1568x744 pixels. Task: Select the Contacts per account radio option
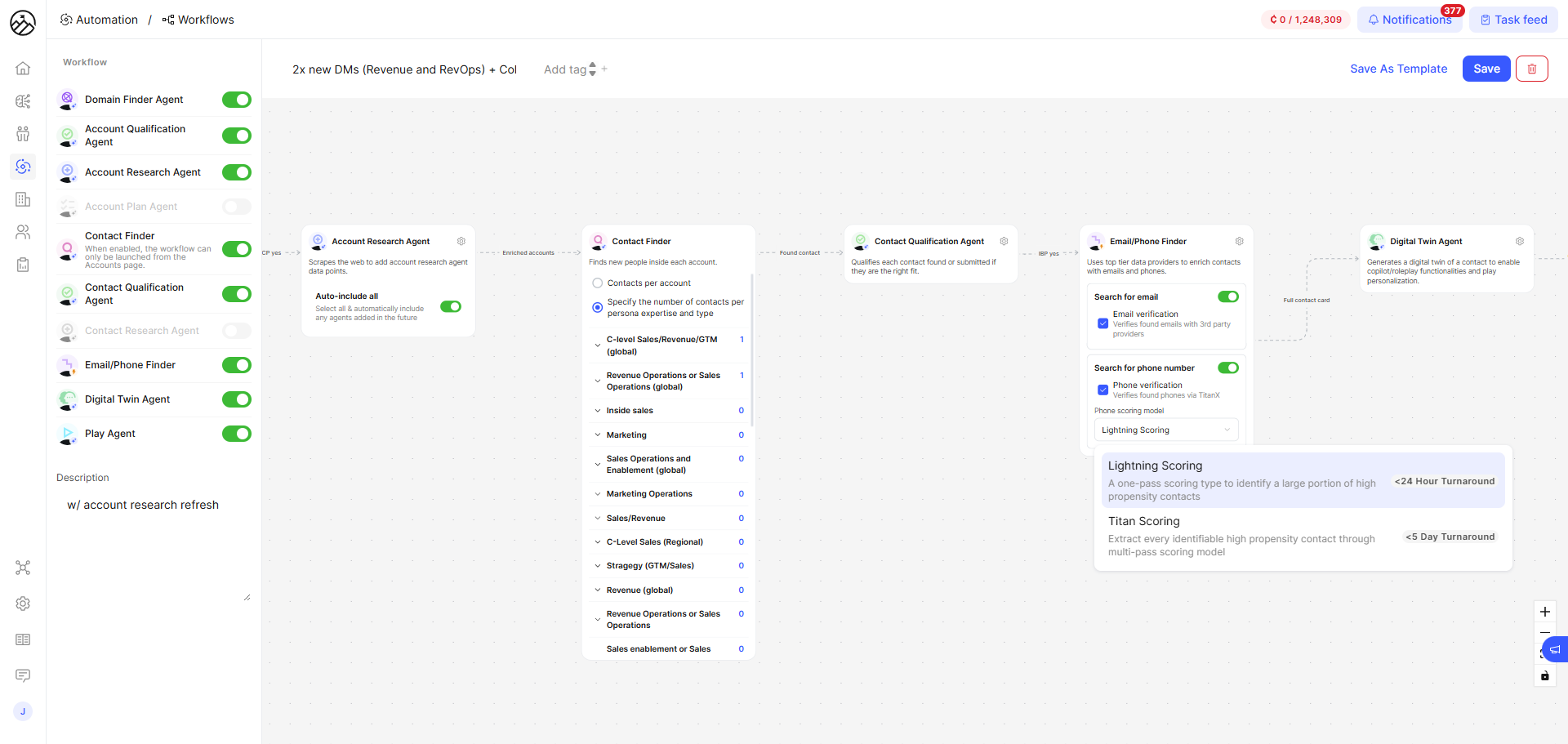[597, 283]
